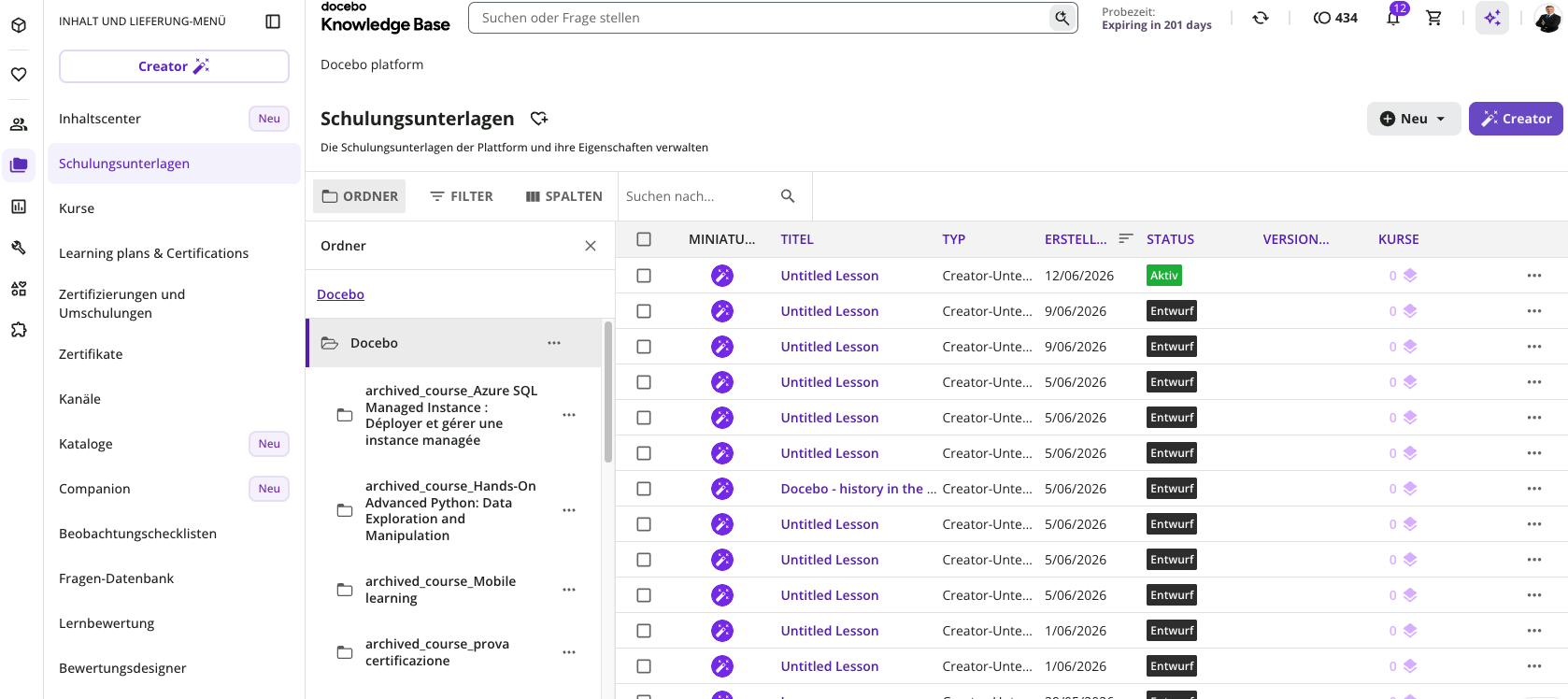Viewport: 1568px width, 699px height.
Task: Open row actions for Docebo - history row
Action: click(1534, 489)
